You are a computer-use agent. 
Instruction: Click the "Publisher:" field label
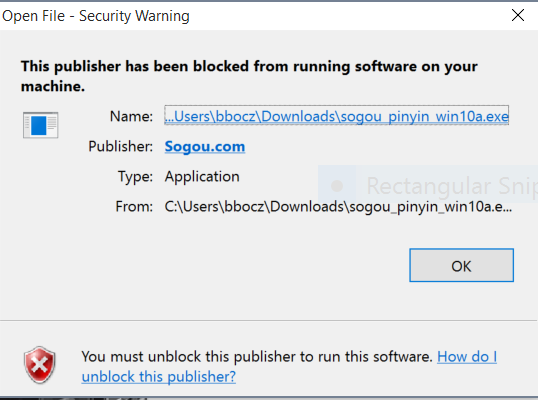120,146
